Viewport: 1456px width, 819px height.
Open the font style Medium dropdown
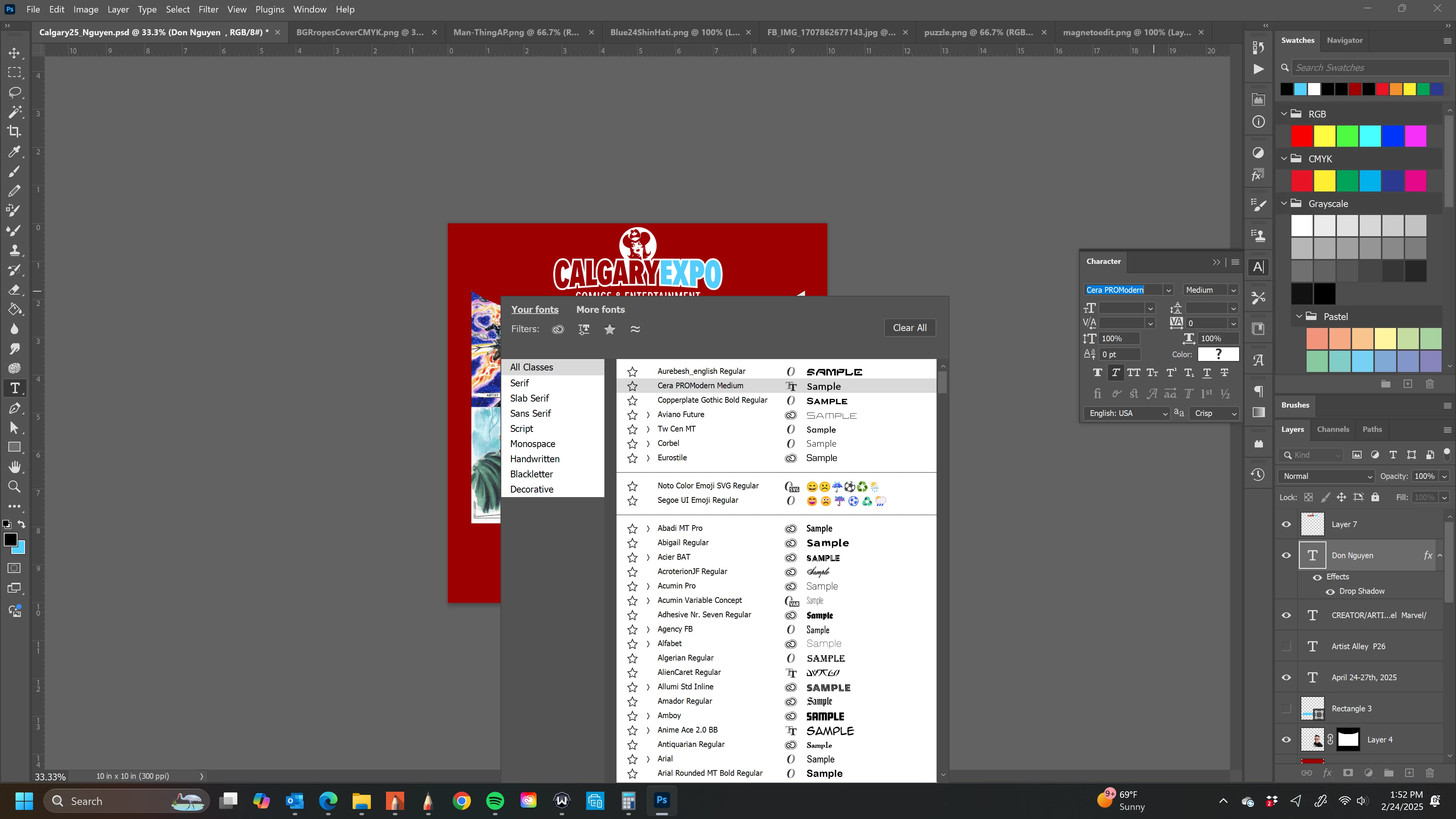(x=1233, y=290)
